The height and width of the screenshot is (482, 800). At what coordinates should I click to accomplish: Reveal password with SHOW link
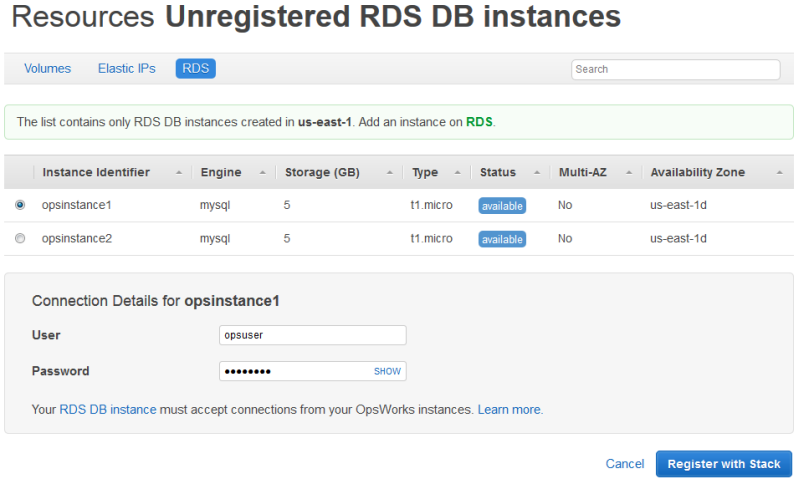[387, 371]
